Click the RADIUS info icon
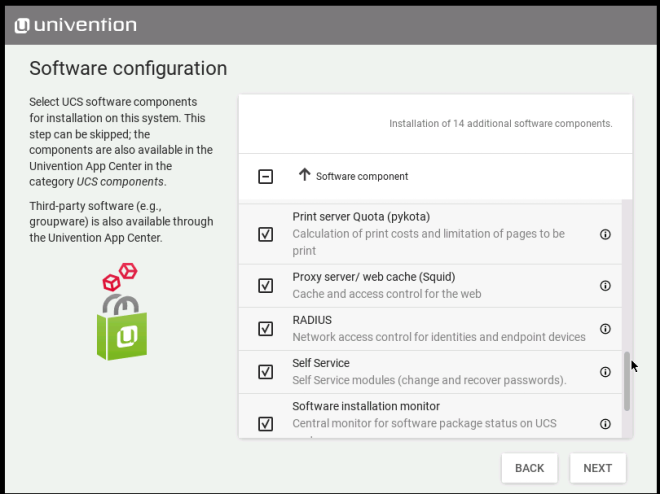The width and height of the screenshot is (660, 494). coord(605,329)
